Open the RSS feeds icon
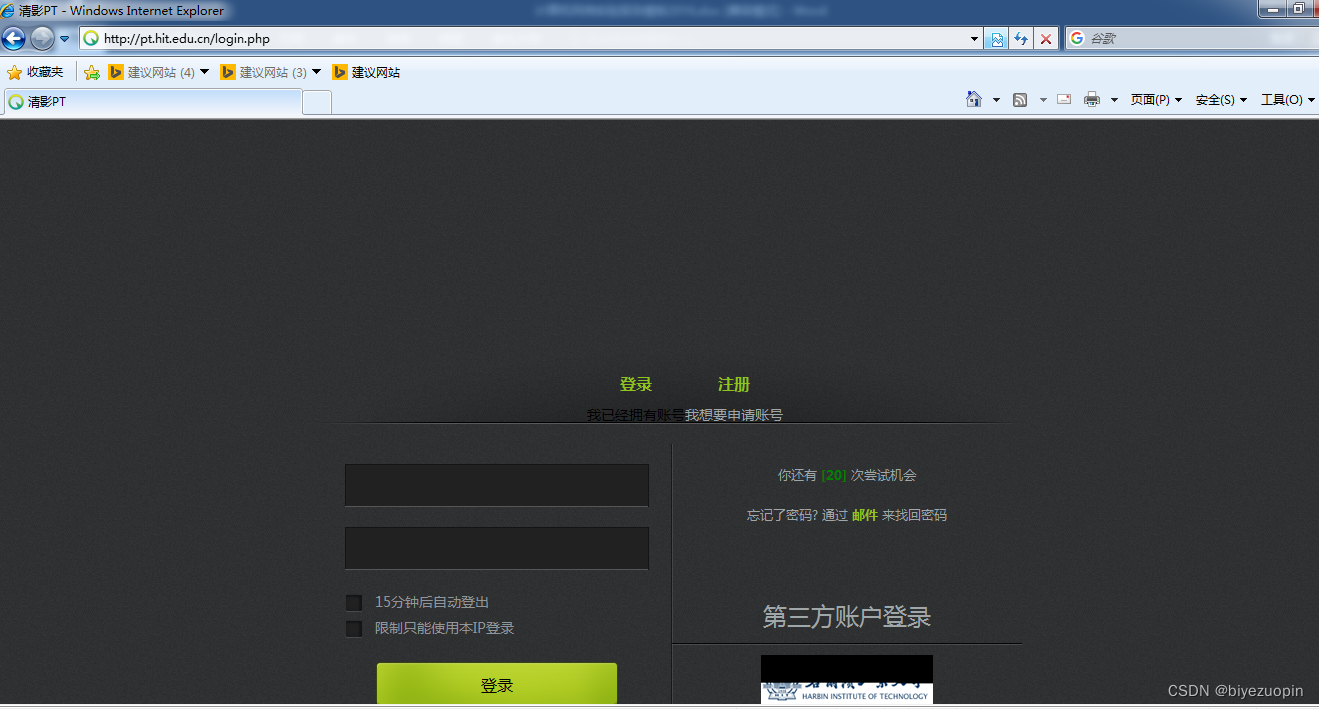 click(1020, 99)
